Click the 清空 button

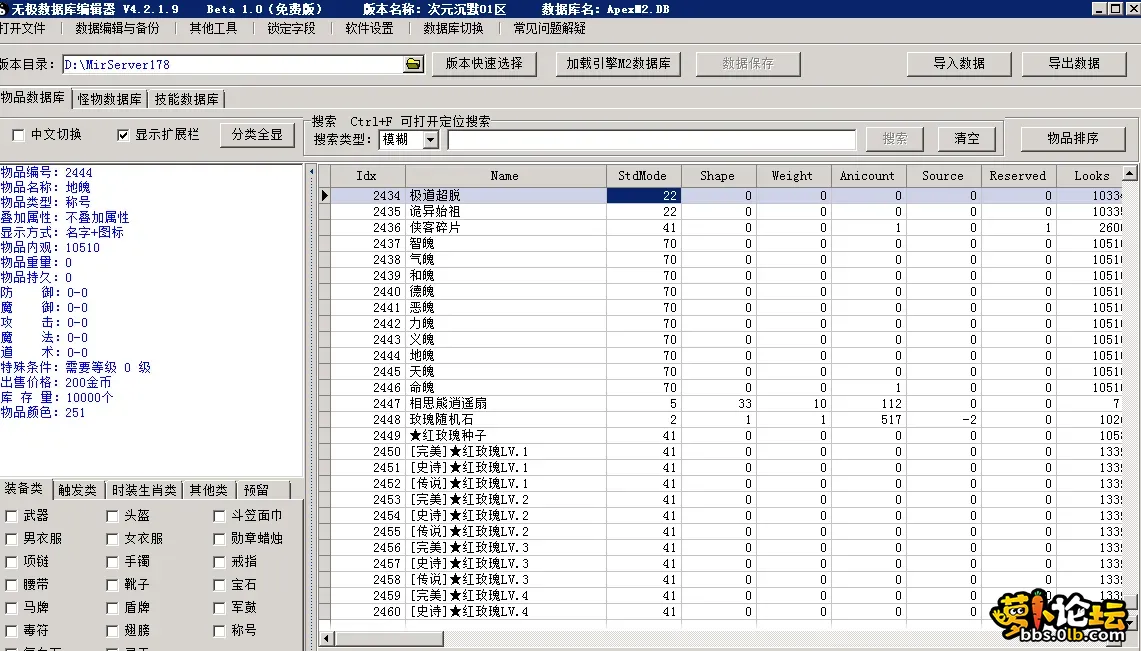967,138
